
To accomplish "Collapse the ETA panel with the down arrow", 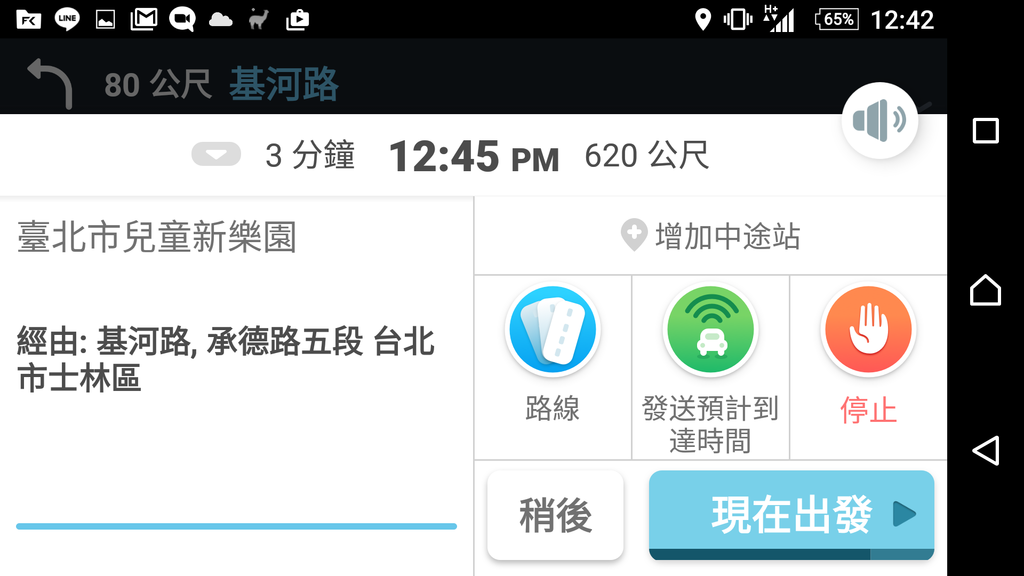I will (216, 155).
